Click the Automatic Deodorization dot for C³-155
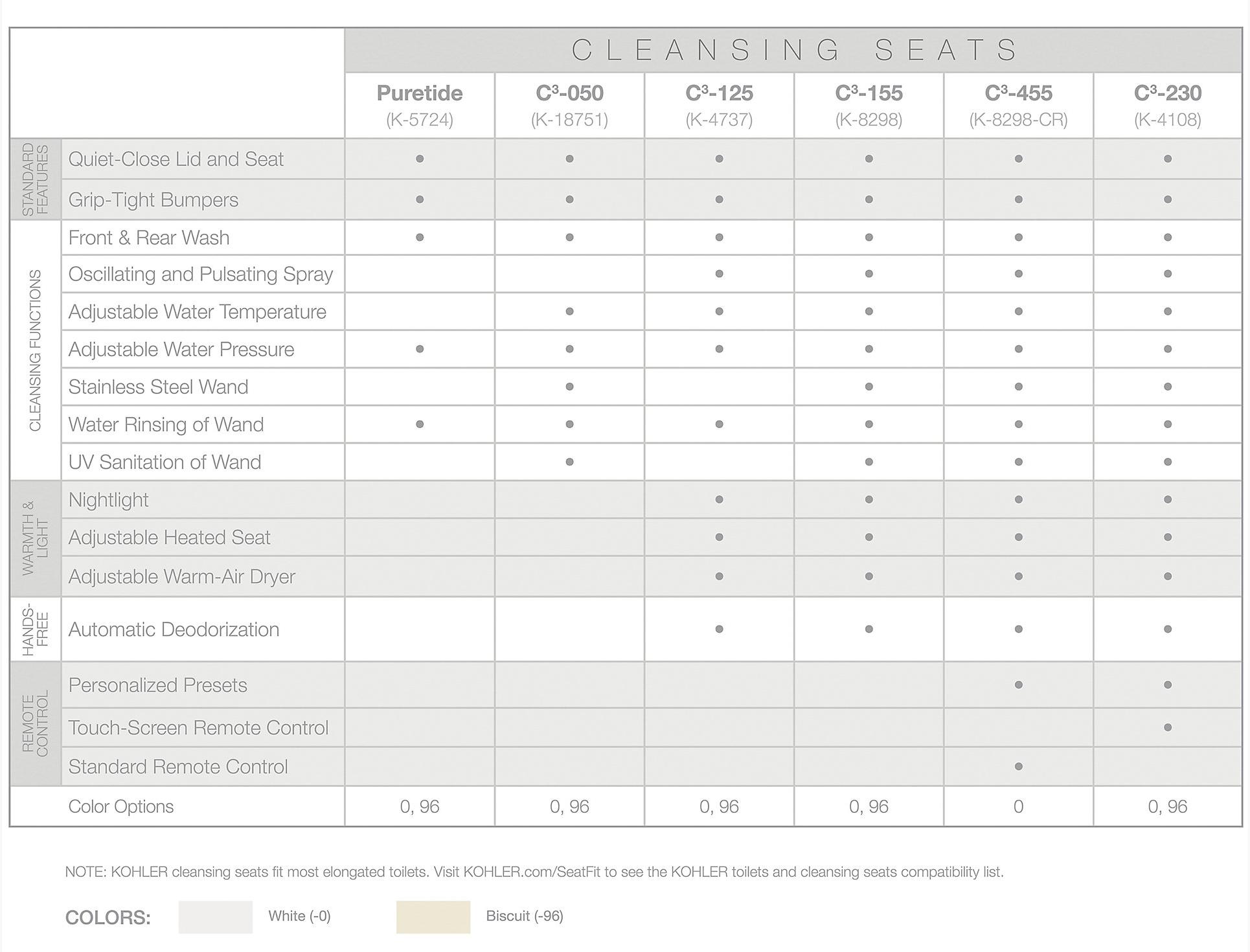 (x=869, y=629)
